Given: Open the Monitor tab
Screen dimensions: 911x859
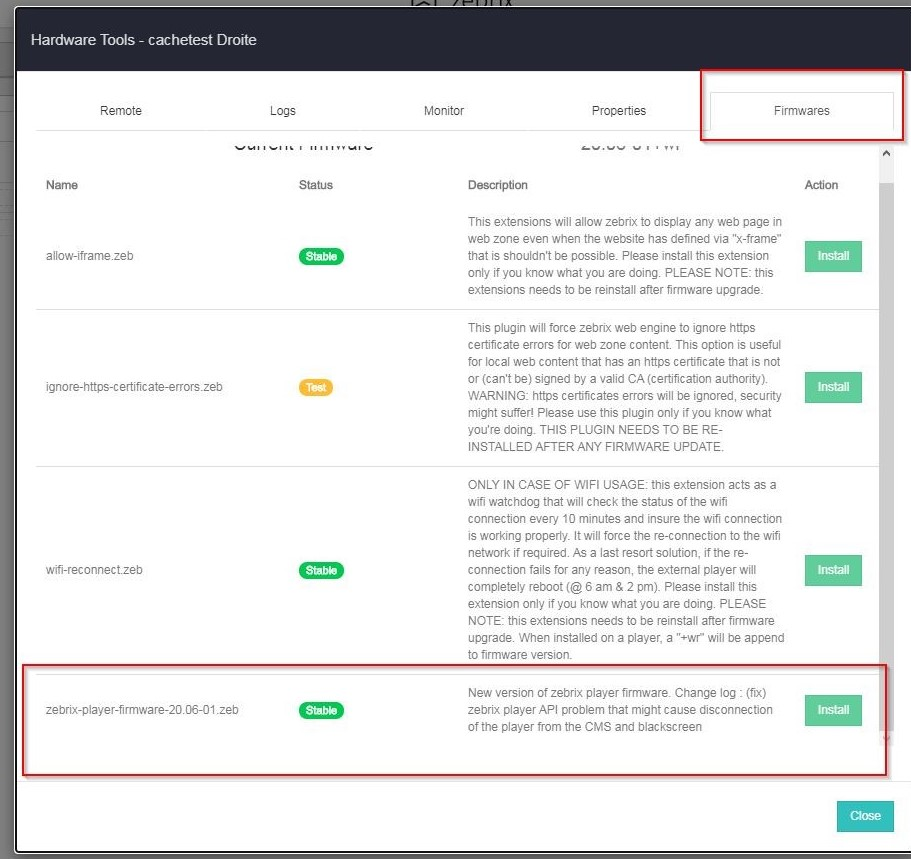Looking at the screenshot, I should (444, 110).
